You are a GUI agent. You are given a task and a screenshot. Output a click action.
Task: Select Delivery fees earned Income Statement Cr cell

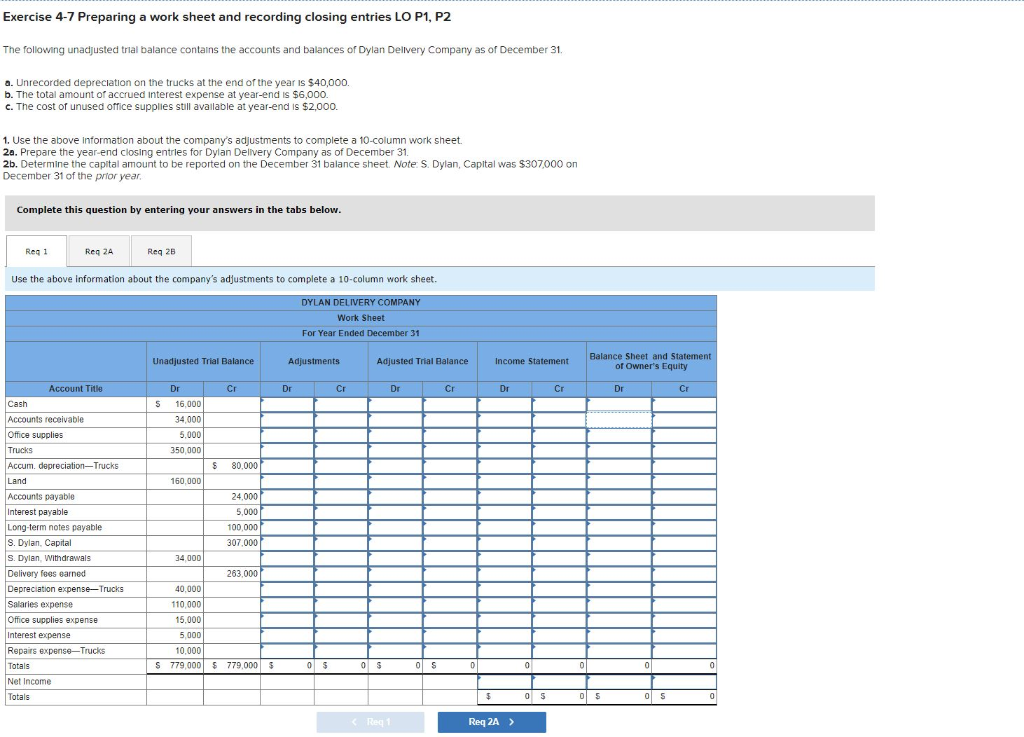pos(559,574)
